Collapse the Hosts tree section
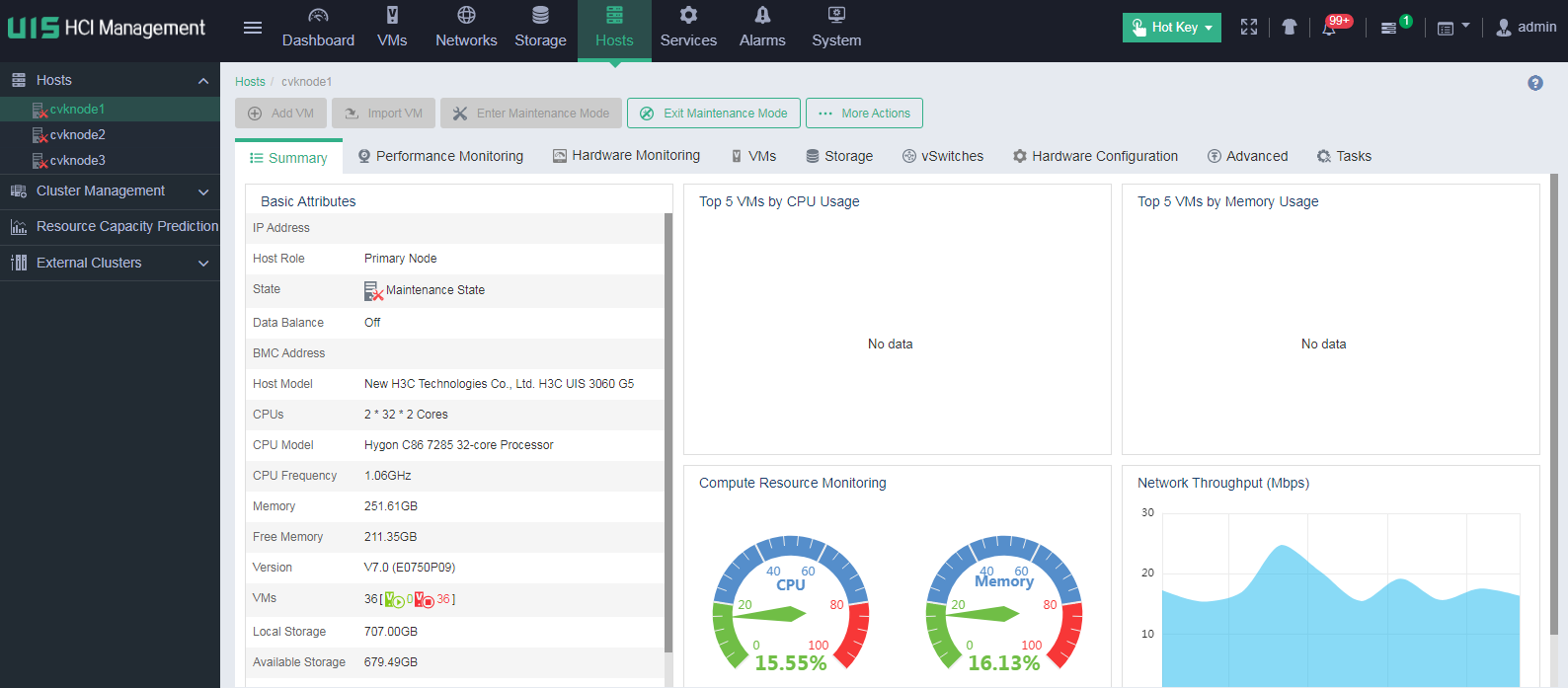This screenshot has width=1568, height=688. (x=203, y=81)
